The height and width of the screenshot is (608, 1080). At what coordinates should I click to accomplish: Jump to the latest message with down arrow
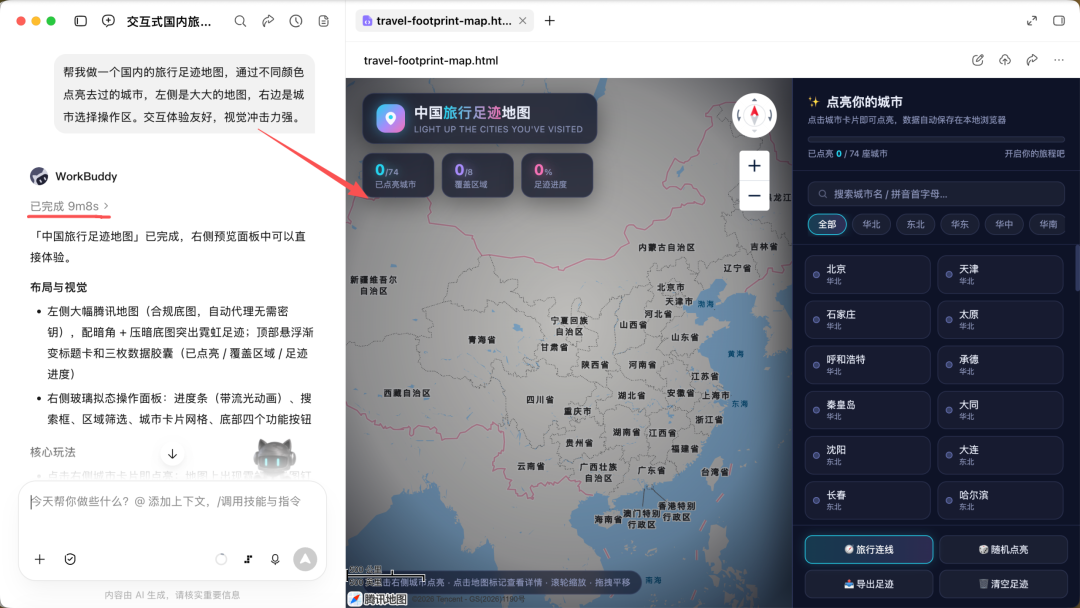click(x=172, y=454)
